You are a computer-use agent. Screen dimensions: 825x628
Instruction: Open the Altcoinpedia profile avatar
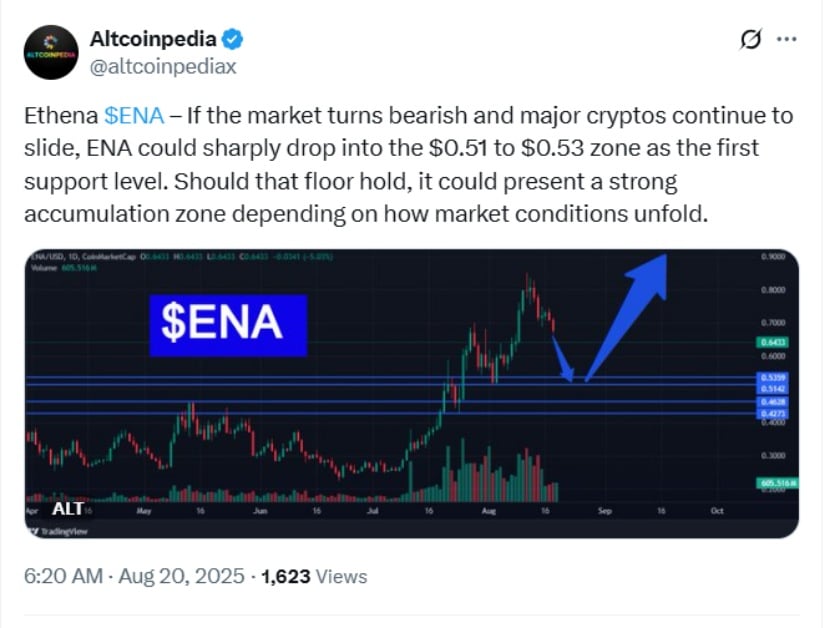pos(51,52)
